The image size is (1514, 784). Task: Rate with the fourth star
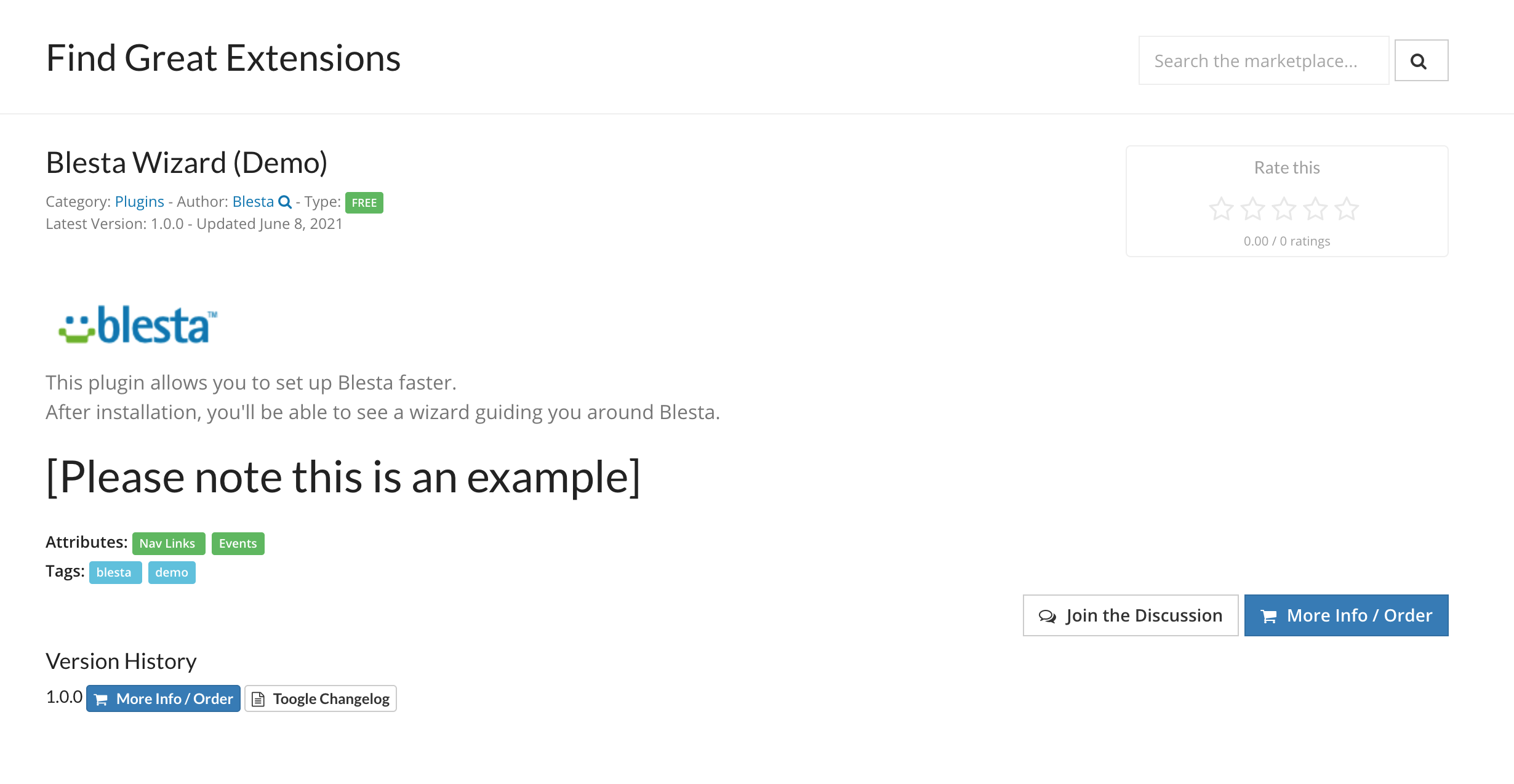point(1315,209)
